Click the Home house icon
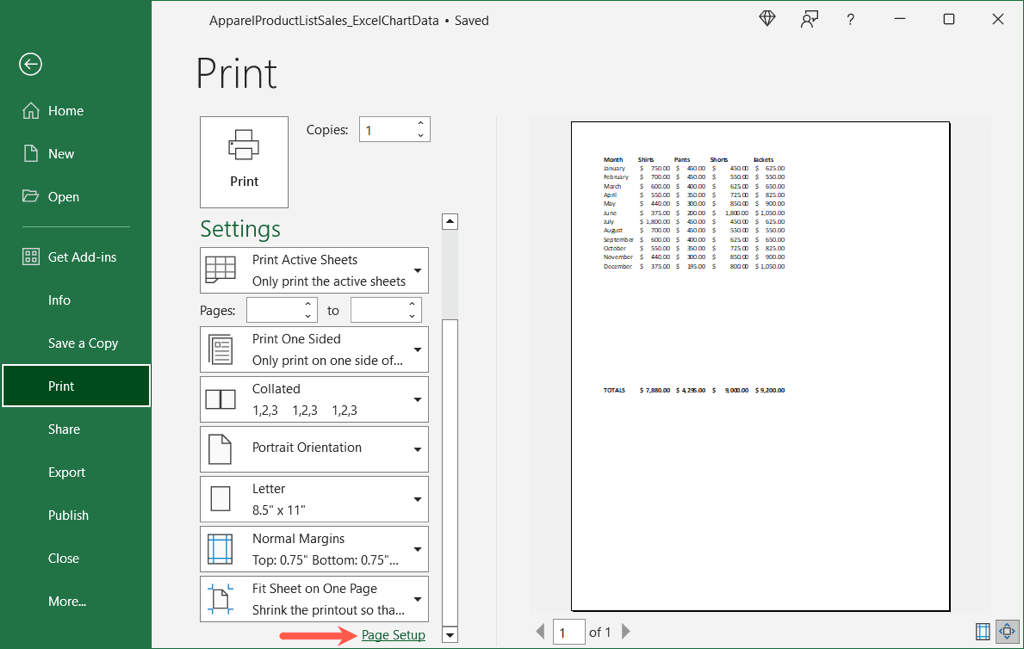Image resolution: width=1024 pixels, height=649 pixels. point(31,111)
